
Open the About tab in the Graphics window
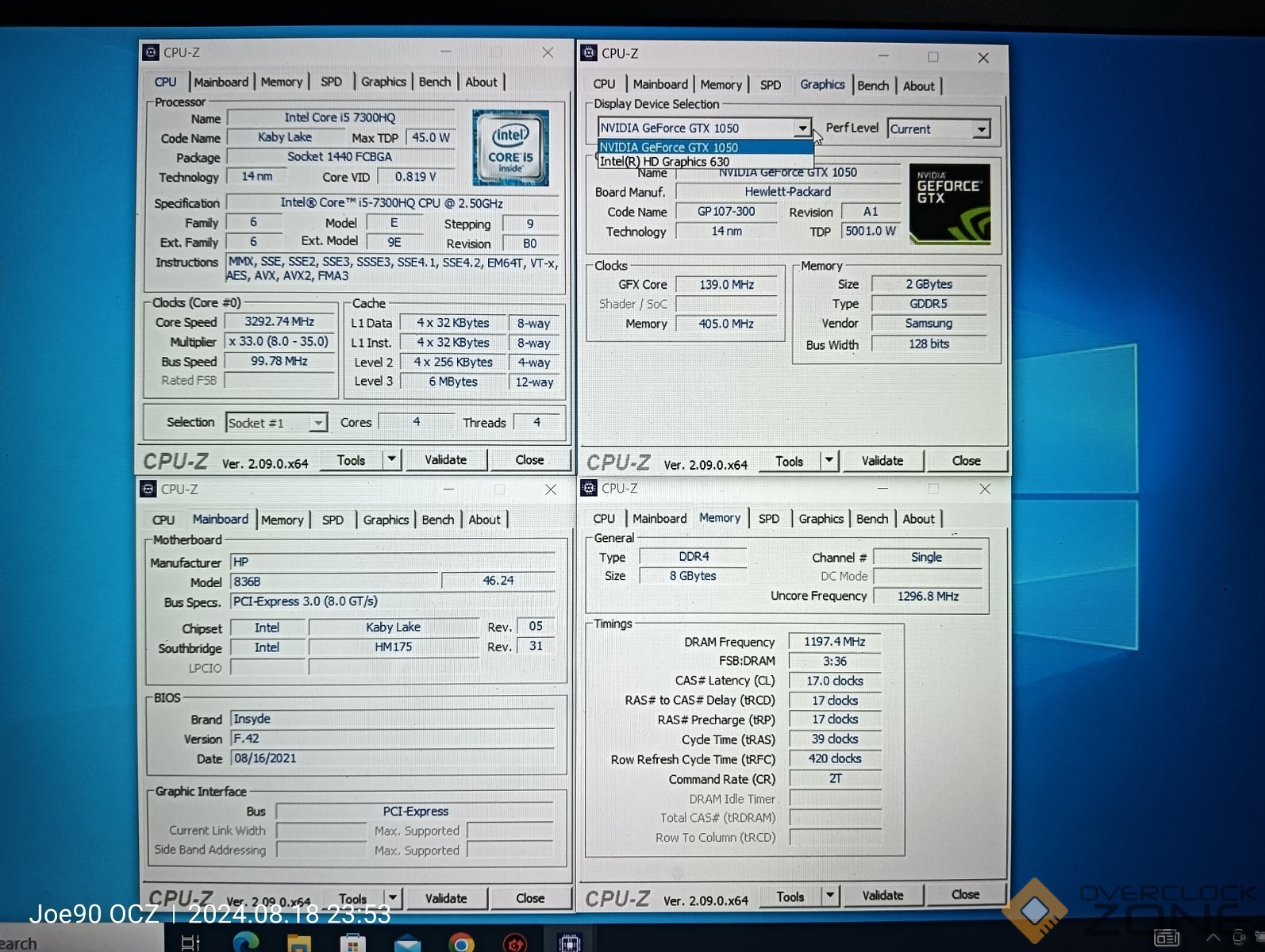coord(918,86)
